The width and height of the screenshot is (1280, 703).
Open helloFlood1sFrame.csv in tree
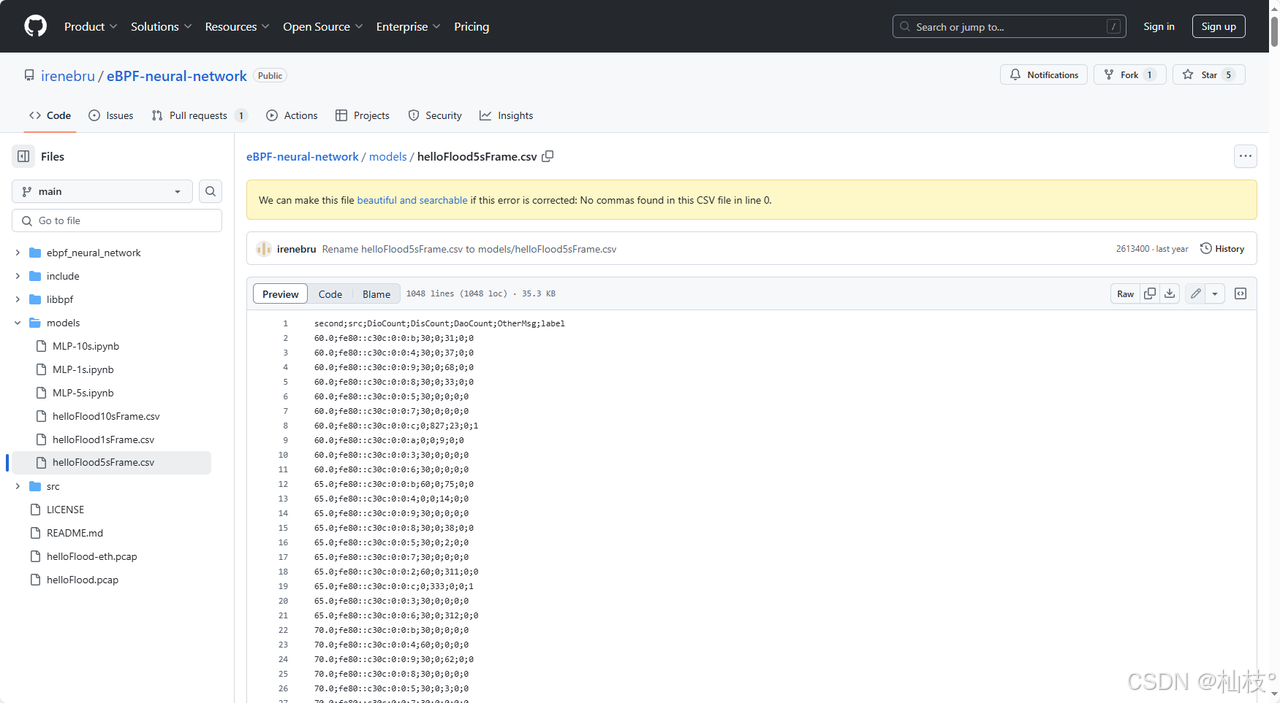[x=103, y=440]
